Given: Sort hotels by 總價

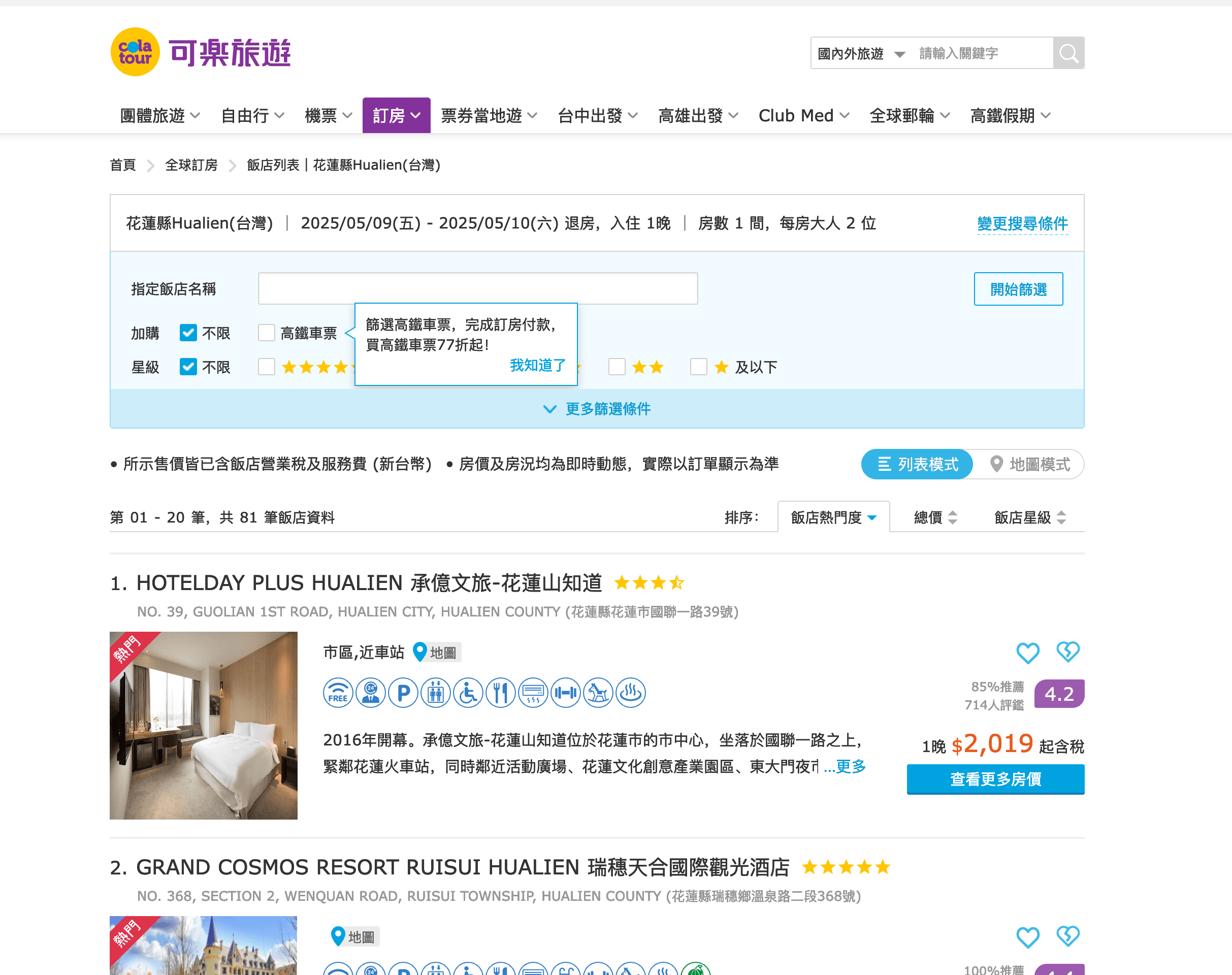Looking at the screenshot, I should pyautogui.click(x=935, y=517).
